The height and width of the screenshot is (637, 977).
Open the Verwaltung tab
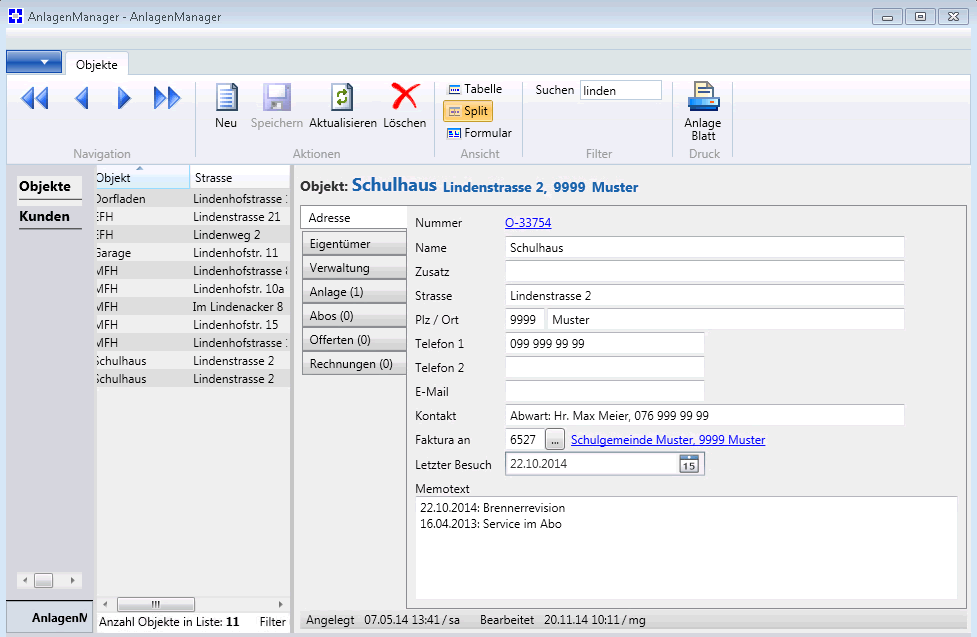pos(353,268)
